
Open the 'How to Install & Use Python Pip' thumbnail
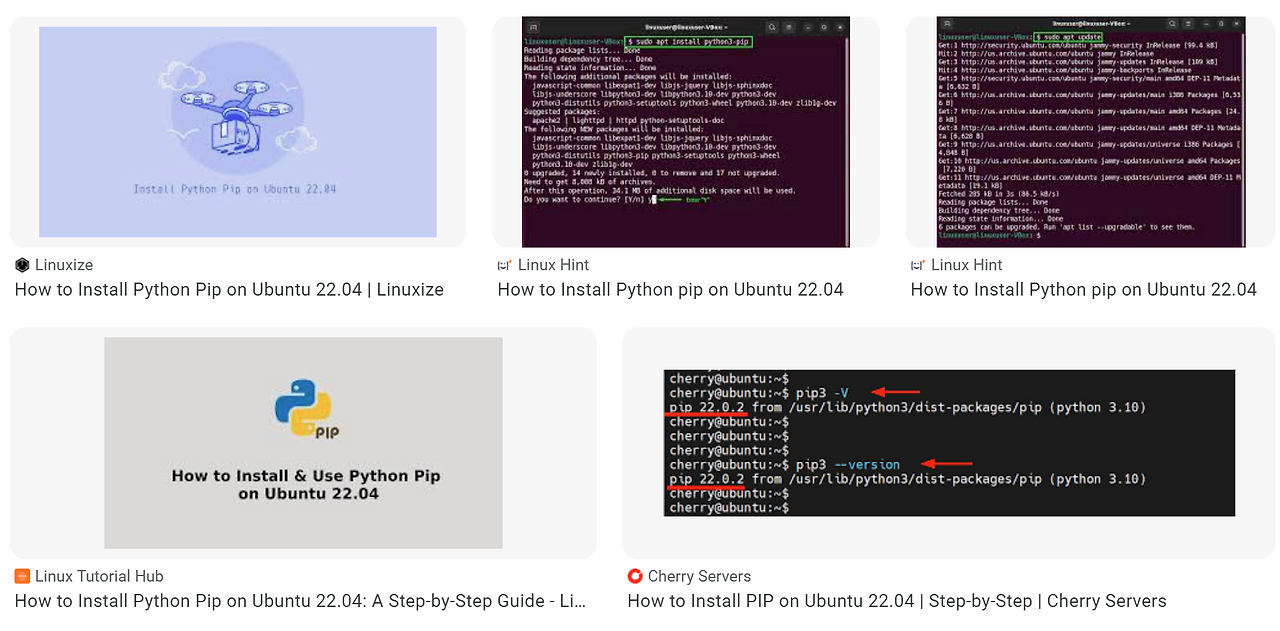tap(303, 443)
